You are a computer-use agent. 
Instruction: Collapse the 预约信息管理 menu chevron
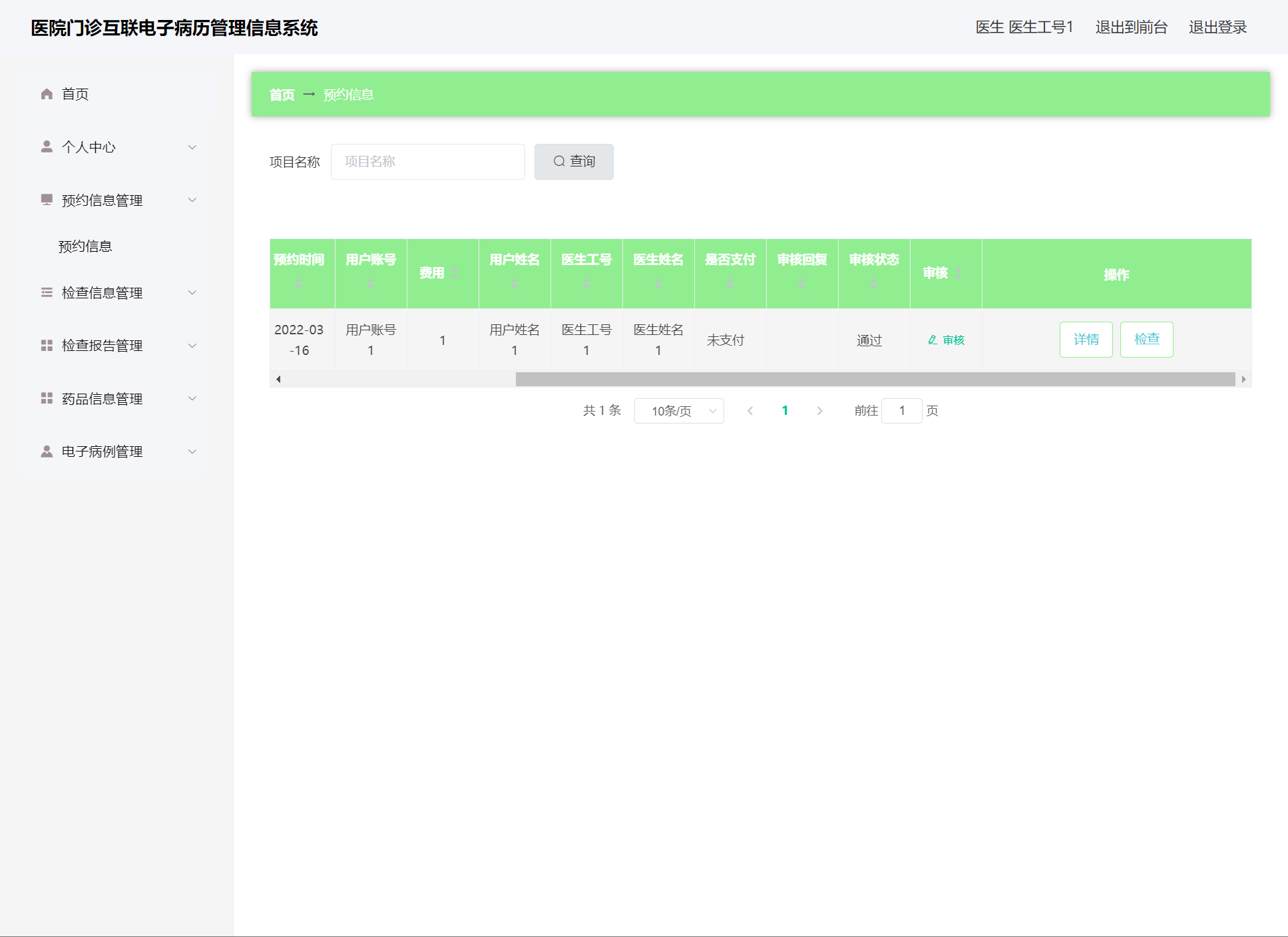click(x=192, y=200)
